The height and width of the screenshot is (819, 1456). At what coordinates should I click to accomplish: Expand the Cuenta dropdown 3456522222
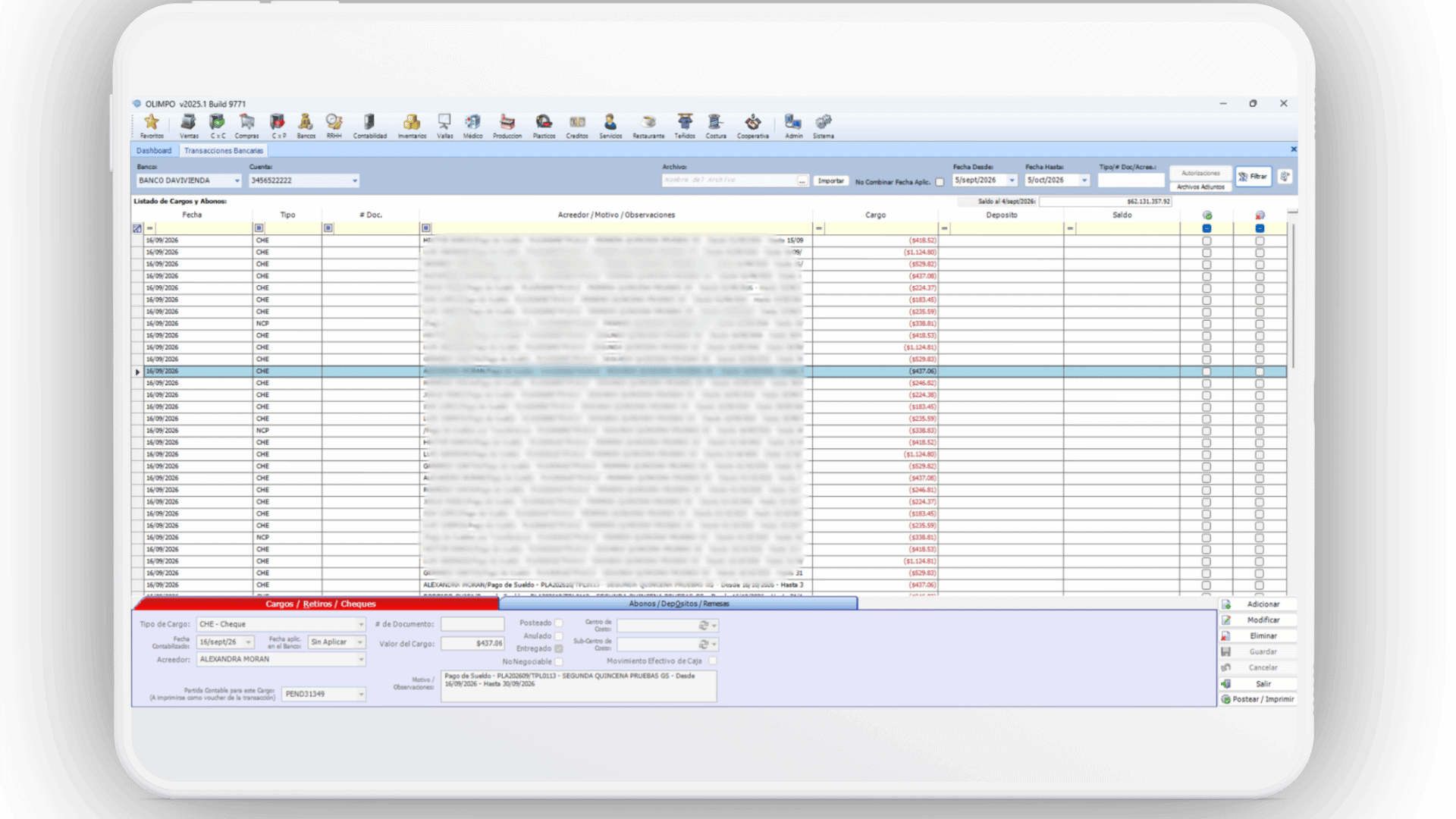tap(354, 180)
